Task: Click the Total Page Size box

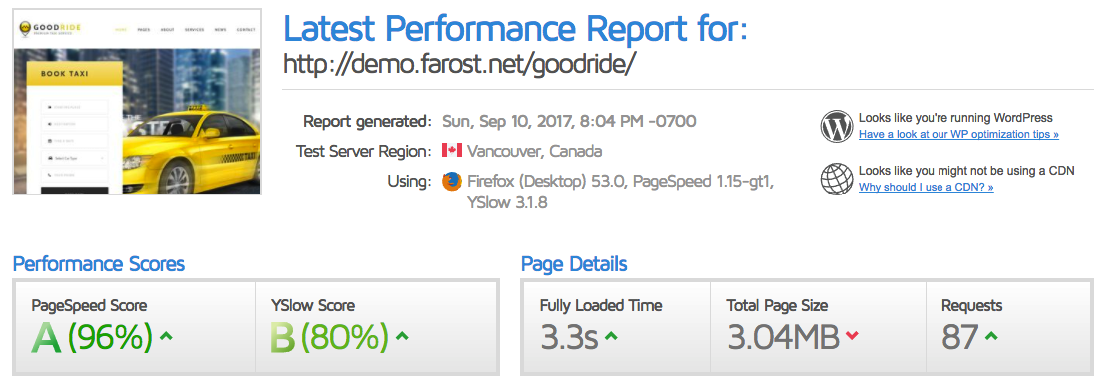Action: click(818, 327)
